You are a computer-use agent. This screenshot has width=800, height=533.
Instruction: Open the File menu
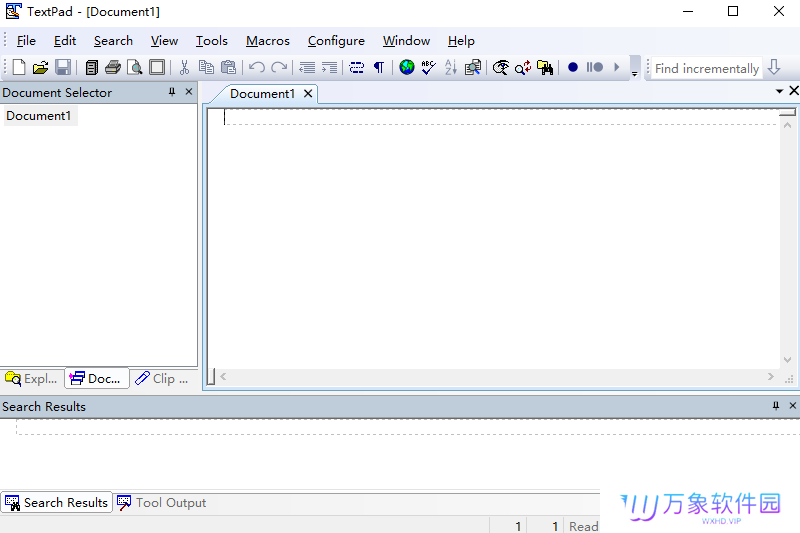26,41
